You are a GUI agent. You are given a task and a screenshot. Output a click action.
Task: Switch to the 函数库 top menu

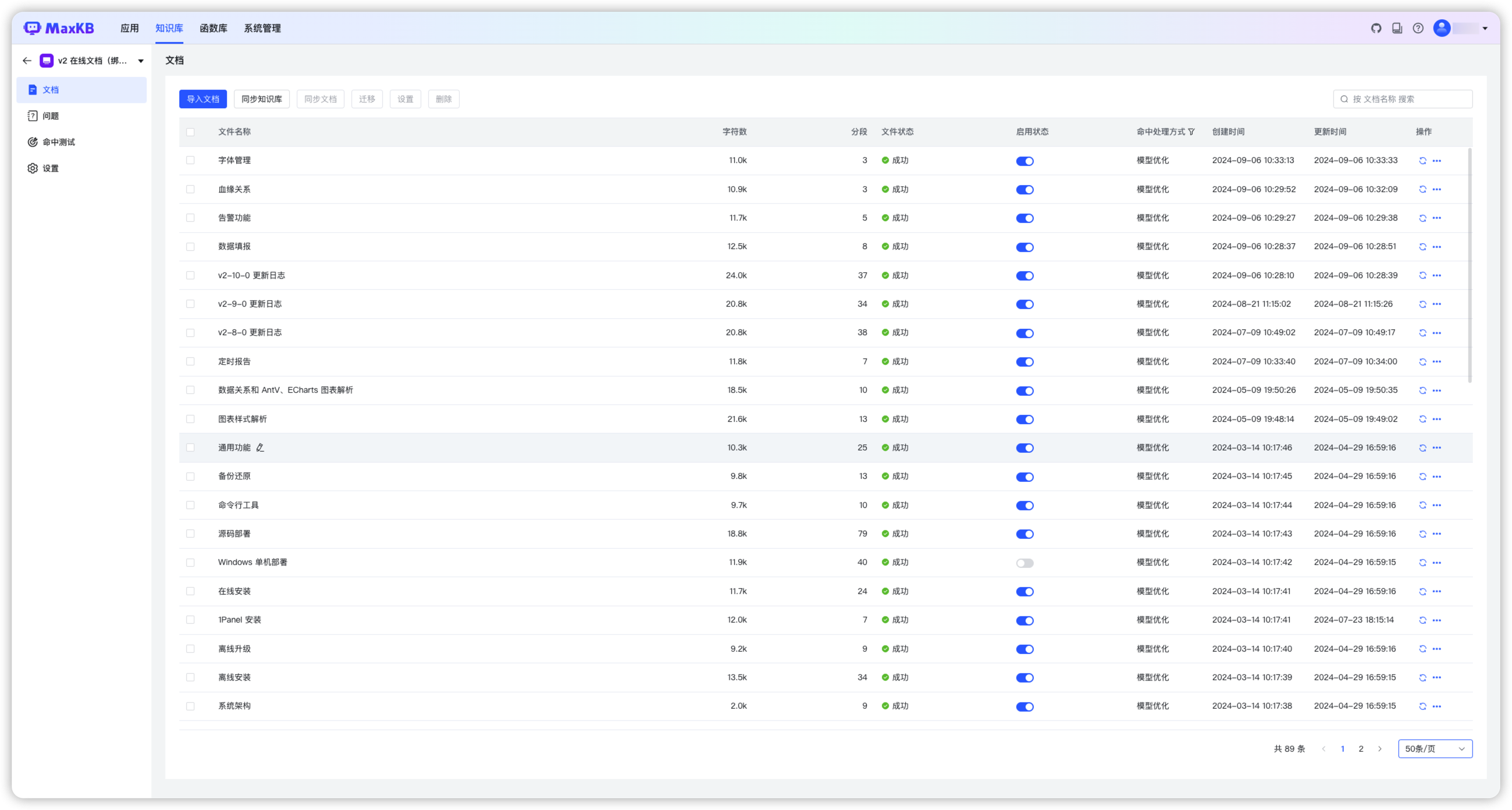213,28
